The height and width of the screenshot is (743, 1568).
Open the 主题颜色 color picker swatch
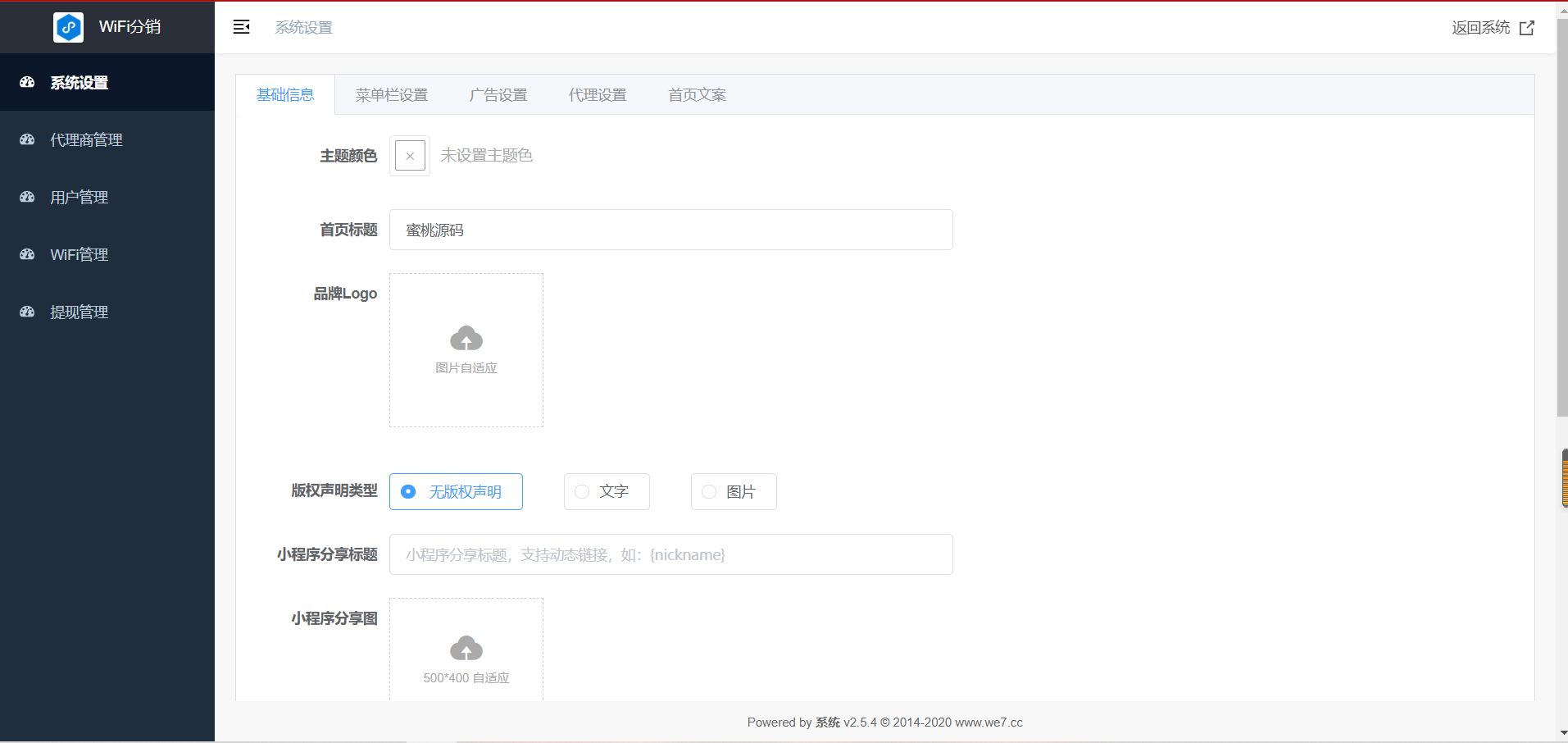[410, 156]
